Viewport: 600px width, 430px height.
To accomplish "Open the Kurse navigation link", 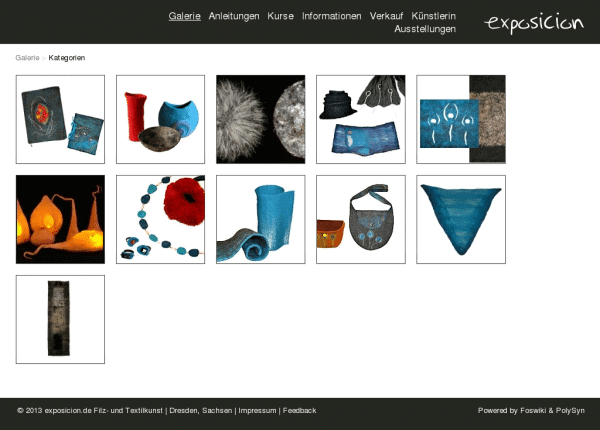I will coord(280,16).
